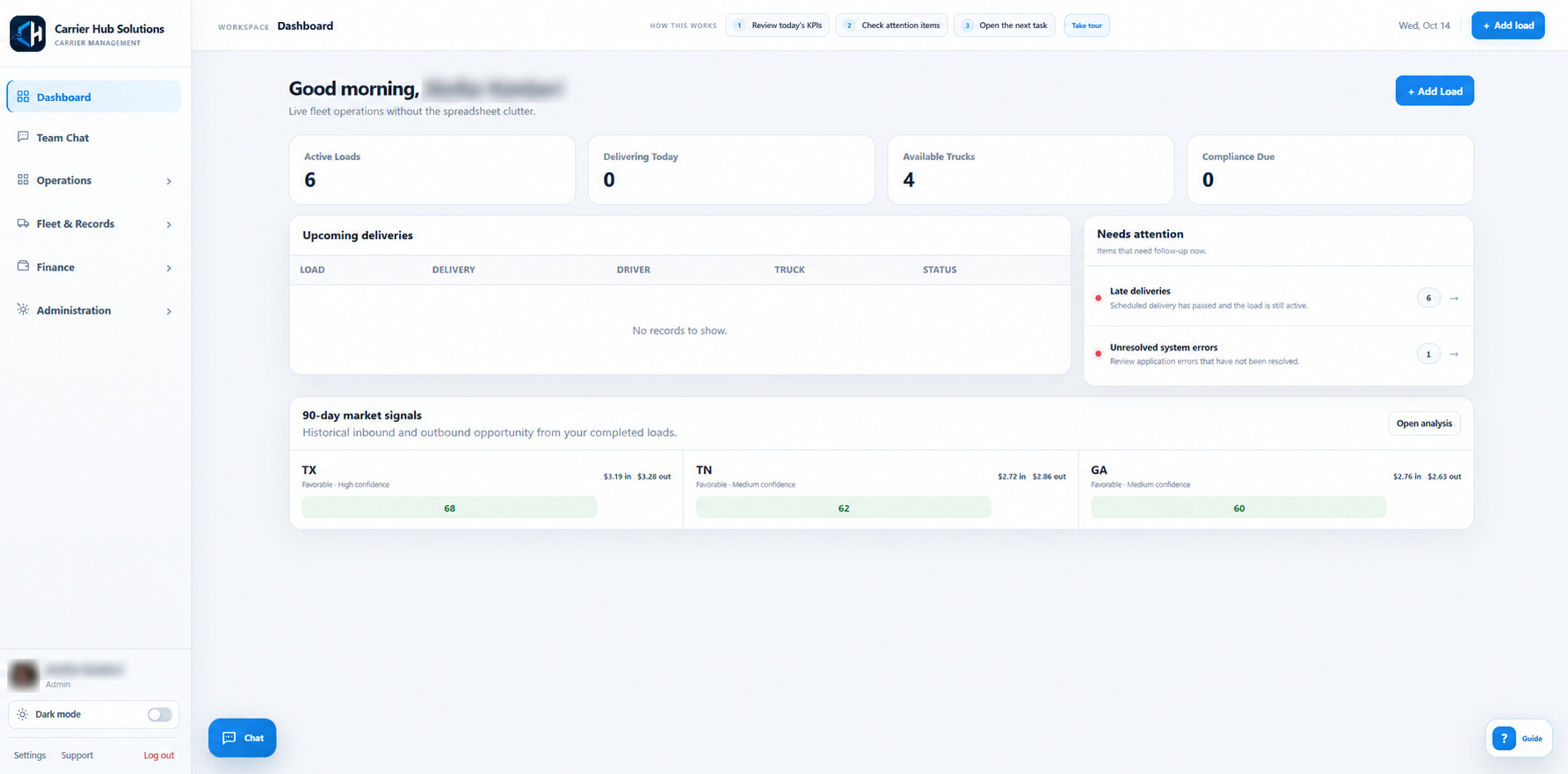
Task: Open the Support link
Action: [77, 756]
